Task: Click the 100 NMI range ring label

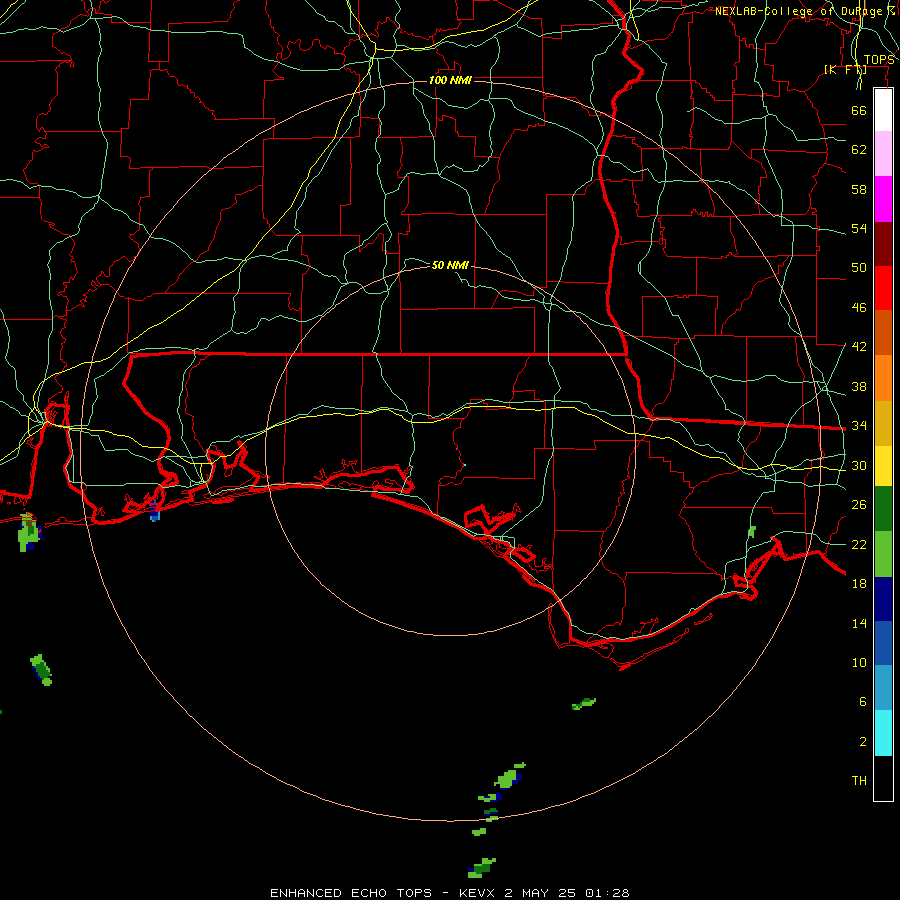Action: (450, 80)
